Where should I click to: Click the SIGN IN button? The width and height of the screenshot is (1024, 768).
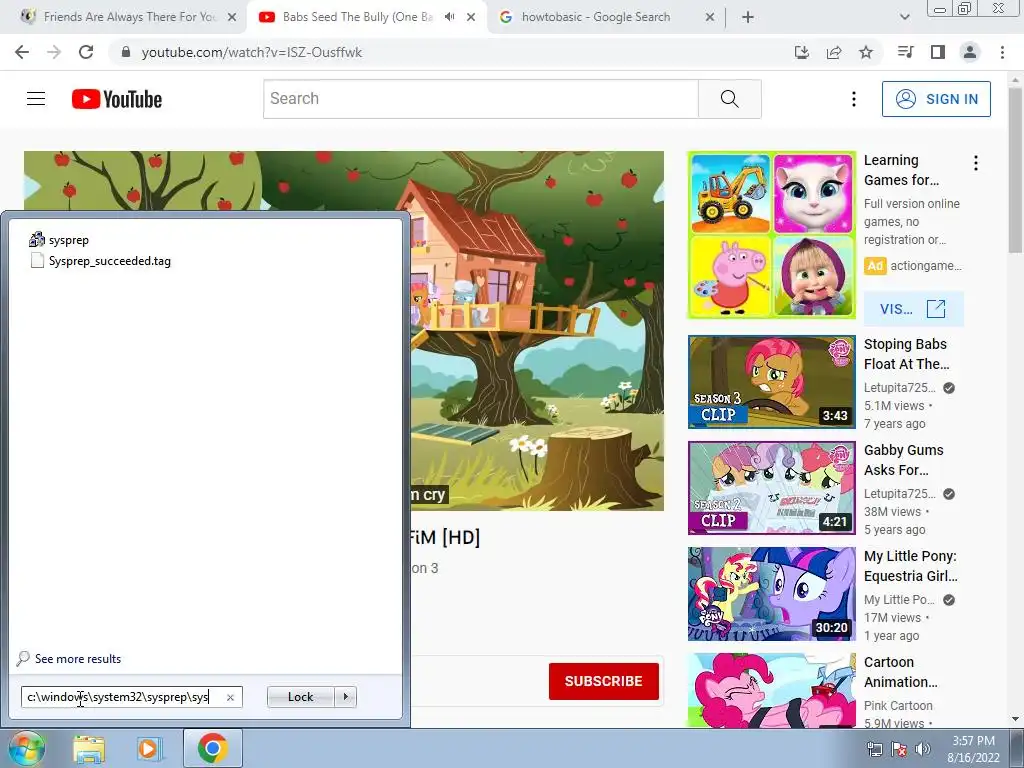tap(936, 99)
